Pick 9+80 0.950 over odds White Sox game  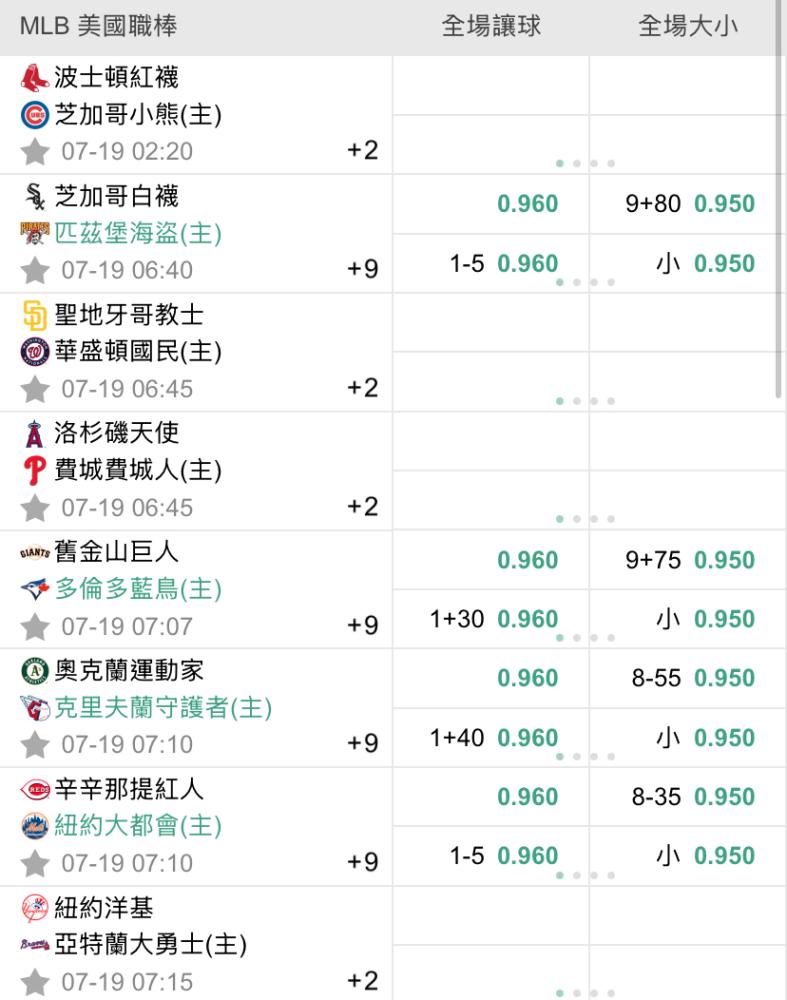point(689,205)
